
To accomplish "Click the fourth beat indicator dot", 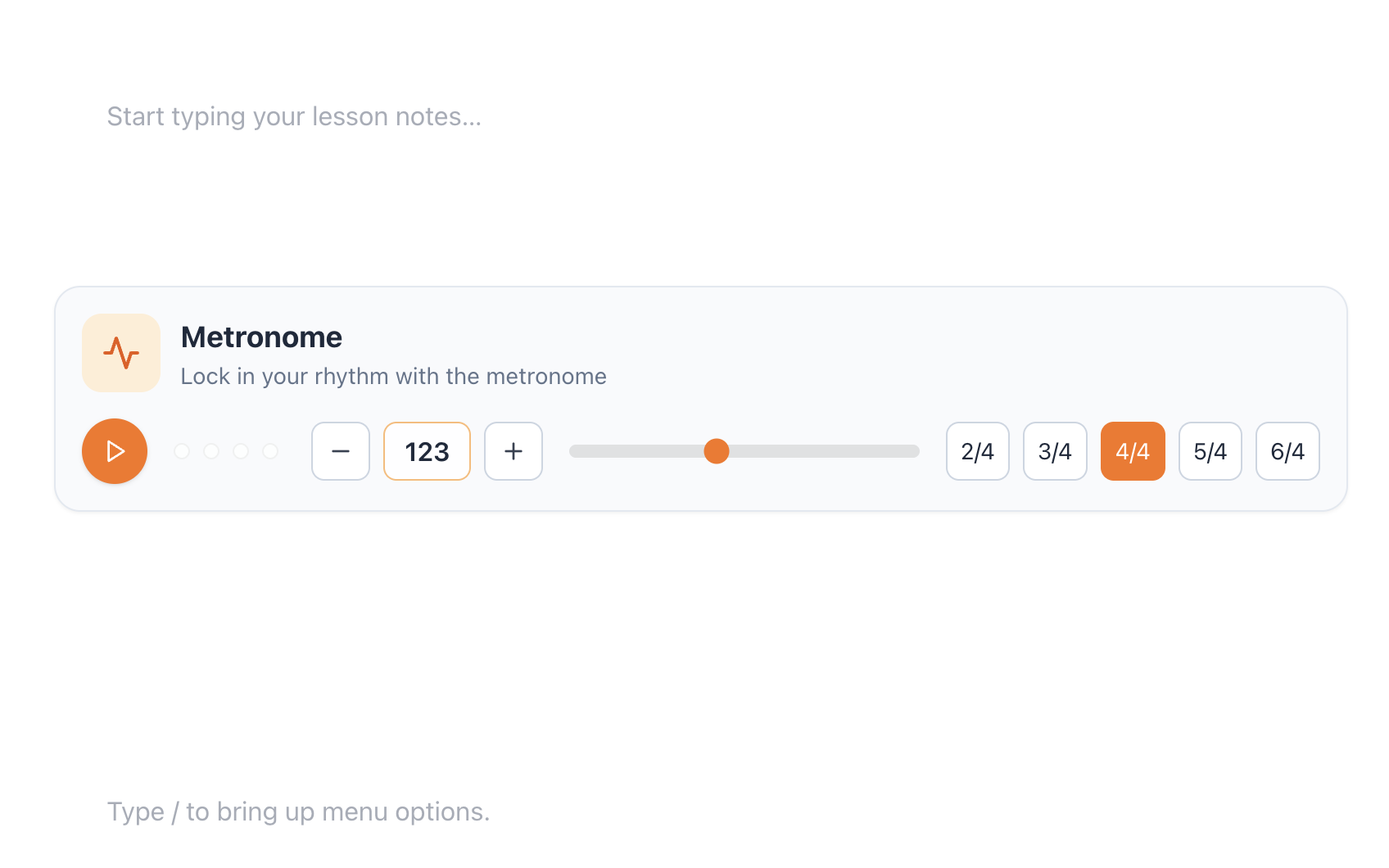I will coord(270,451).
